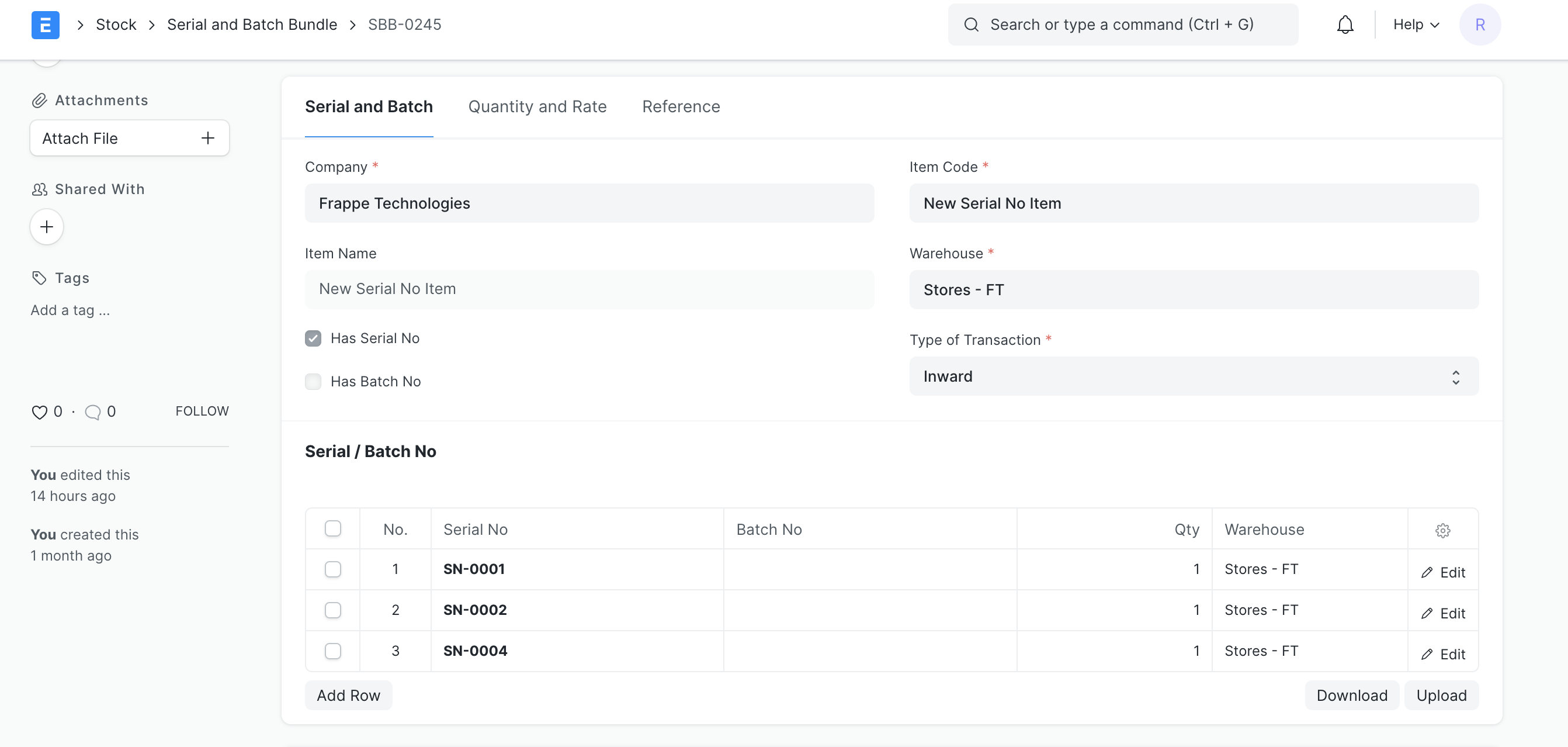This screenshot has width=1568, height=747.
Task: Switch to the Quantity and Rate tab
Action: tap(537, 106)
